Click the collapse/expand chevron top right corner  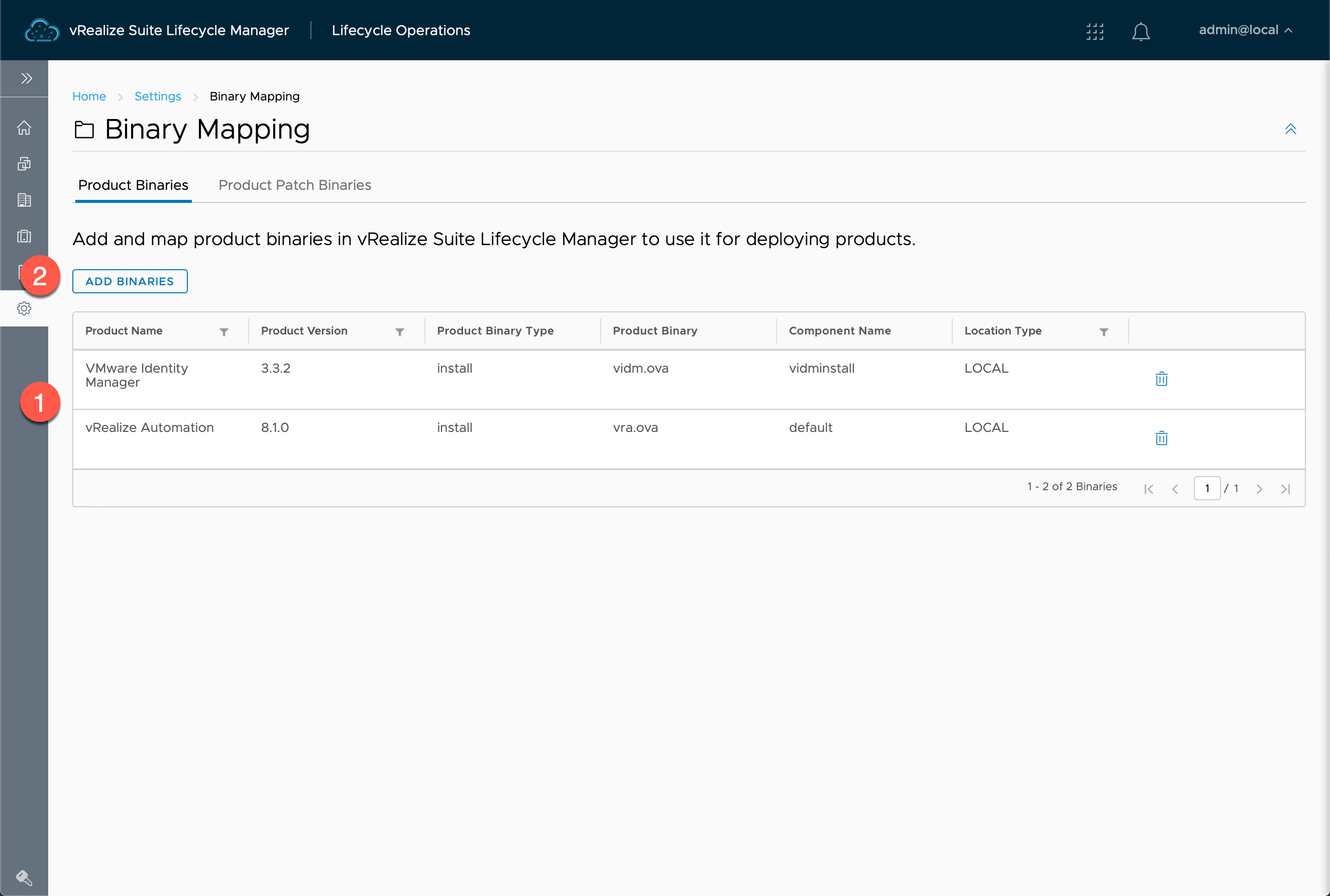click(1291, 129)
